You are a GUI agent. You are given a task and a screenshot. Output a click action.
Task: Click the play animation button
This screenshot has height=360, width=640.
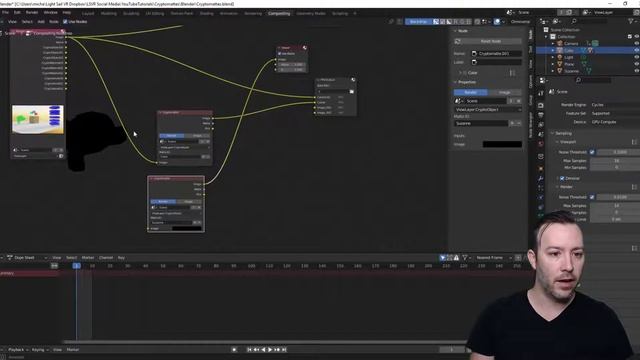tap(270, 349)
